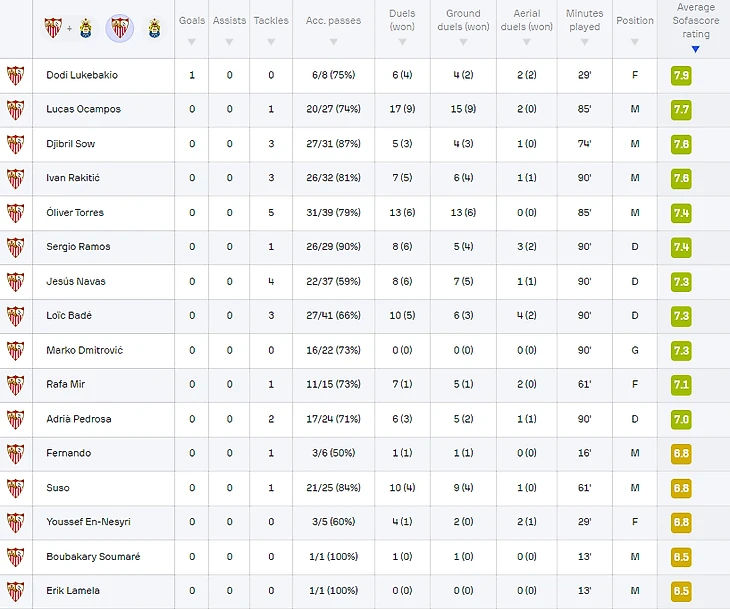Click team crest next to Djibril Sow
Viewport: 730px width, 609px height.
(x=15, y=144)
